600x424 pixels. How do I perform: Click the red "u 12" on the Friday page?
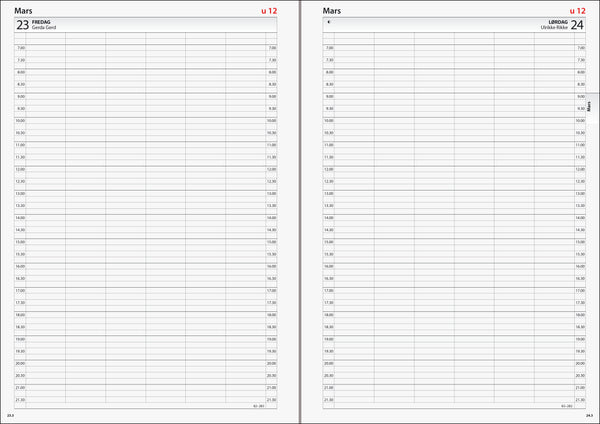pos(269,11)
